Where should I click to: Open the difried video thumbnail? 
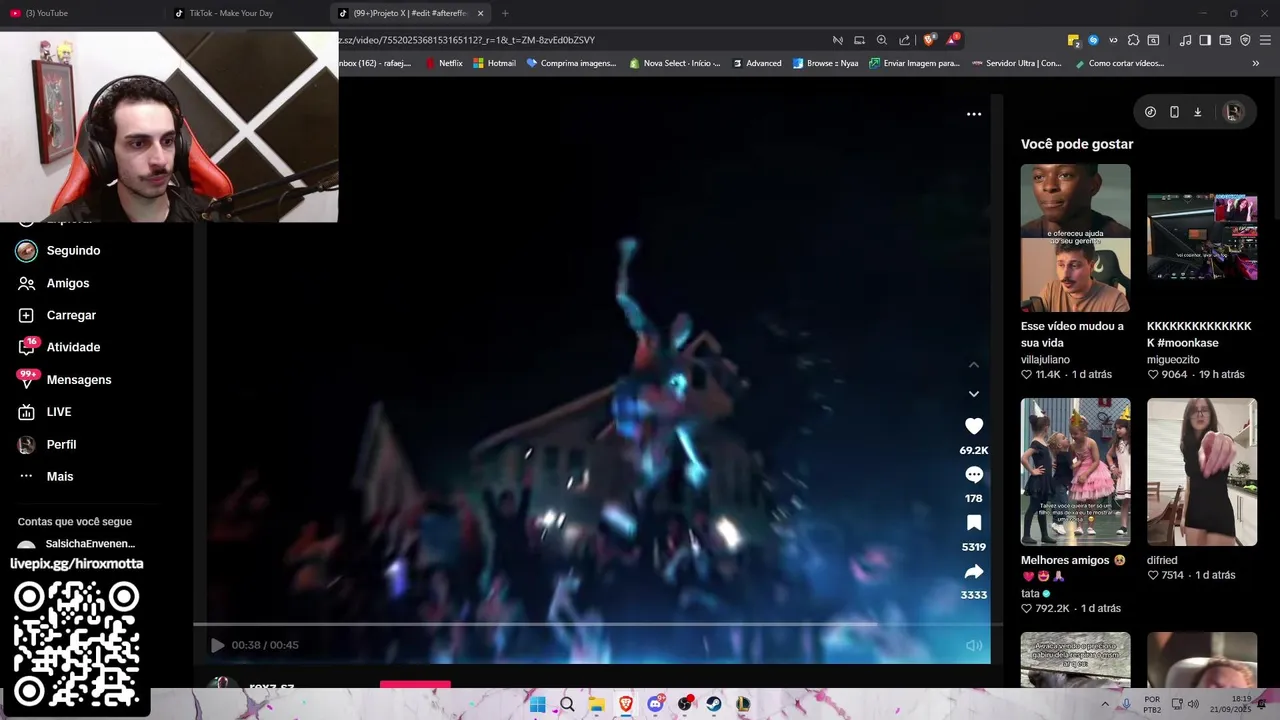pos(1201,472)
